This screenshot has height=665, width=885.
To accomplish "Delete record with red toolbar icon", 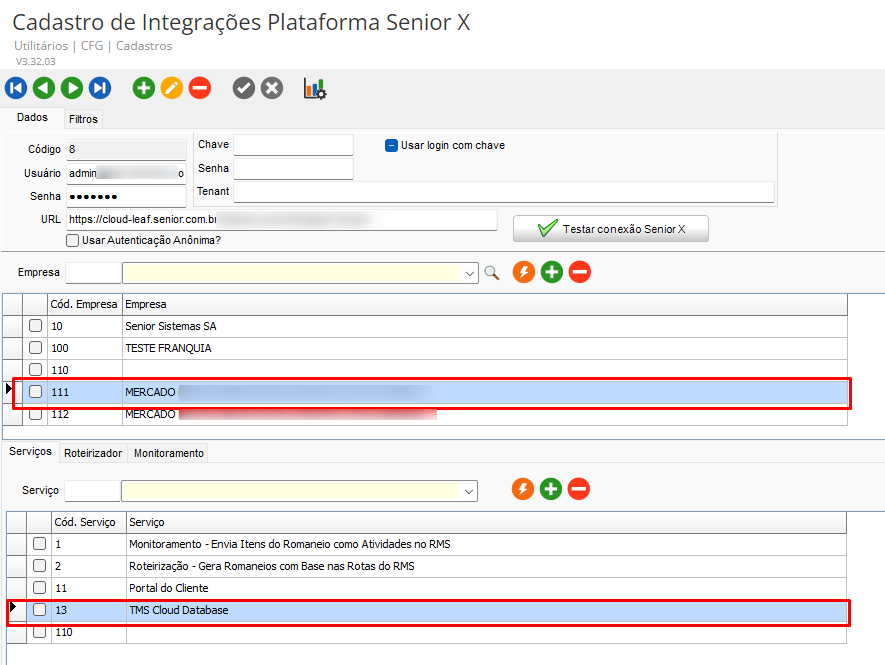I will 200,88.
